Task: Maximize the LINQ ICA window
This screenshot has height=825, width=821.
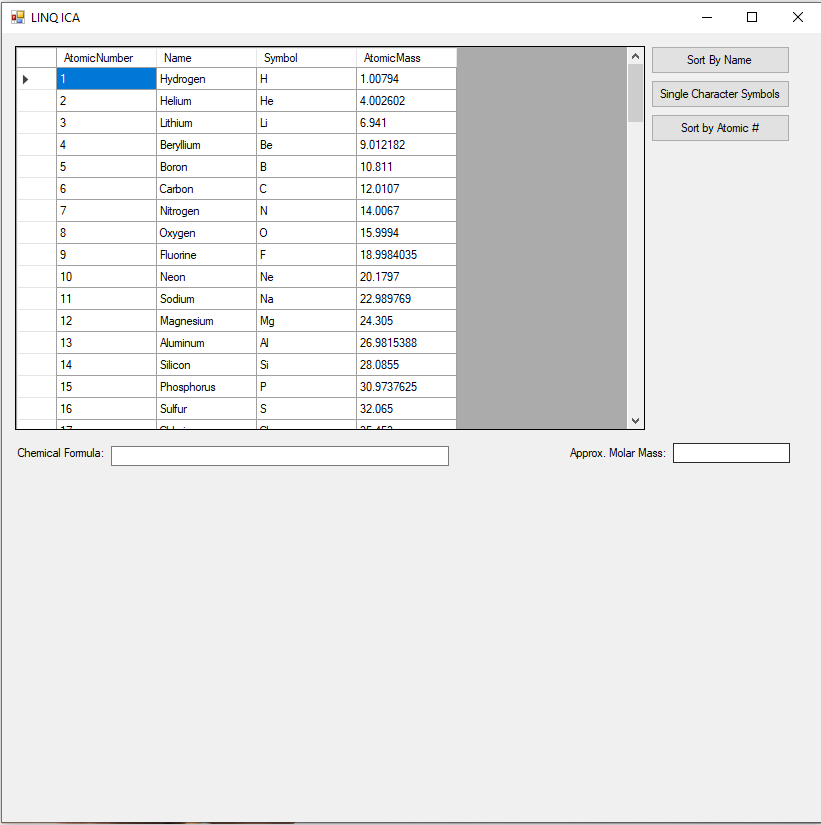Action: click(752, 17)
